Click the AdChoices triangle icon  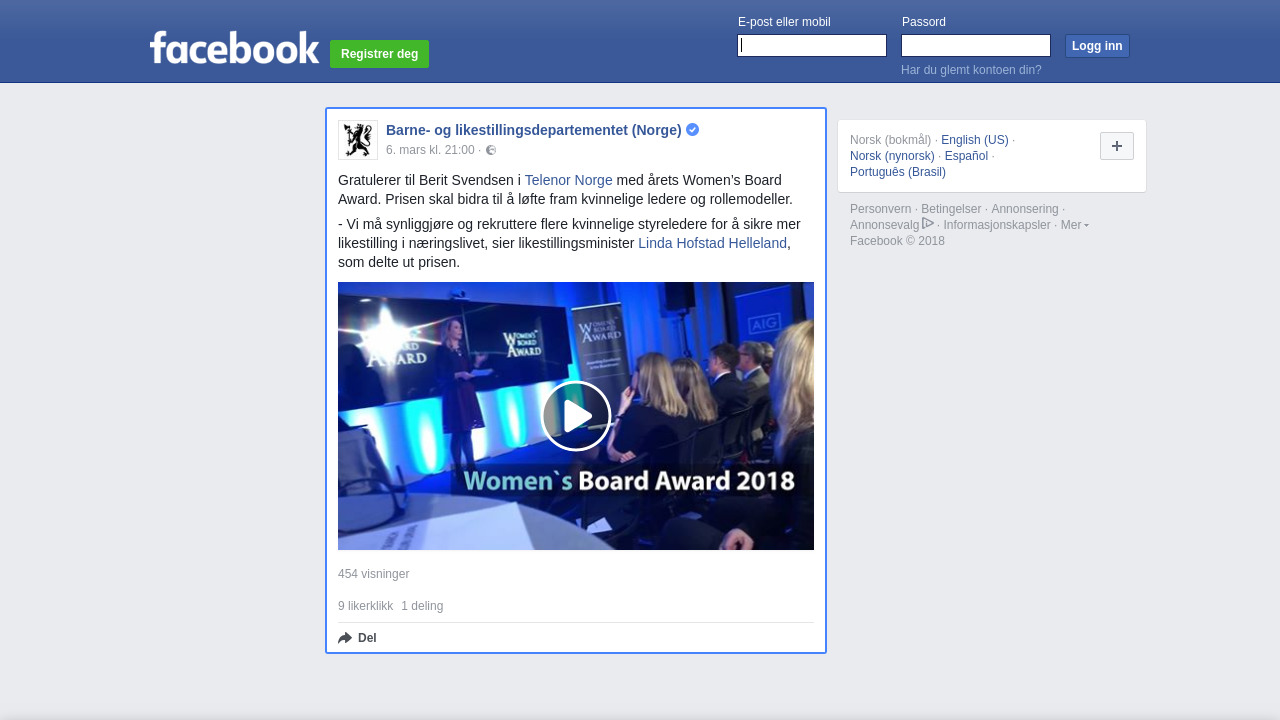(x=928, y=224)
